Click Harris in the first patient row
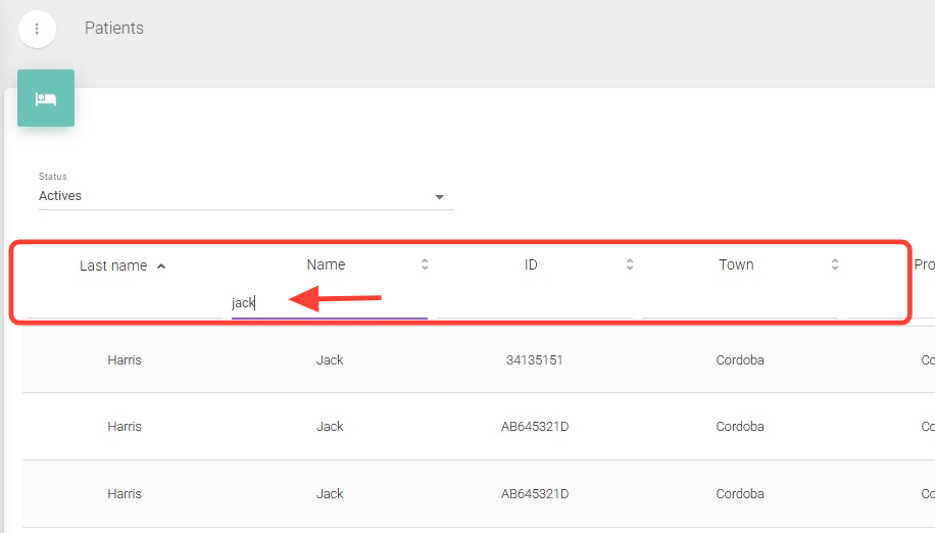 tap(125, 360)
